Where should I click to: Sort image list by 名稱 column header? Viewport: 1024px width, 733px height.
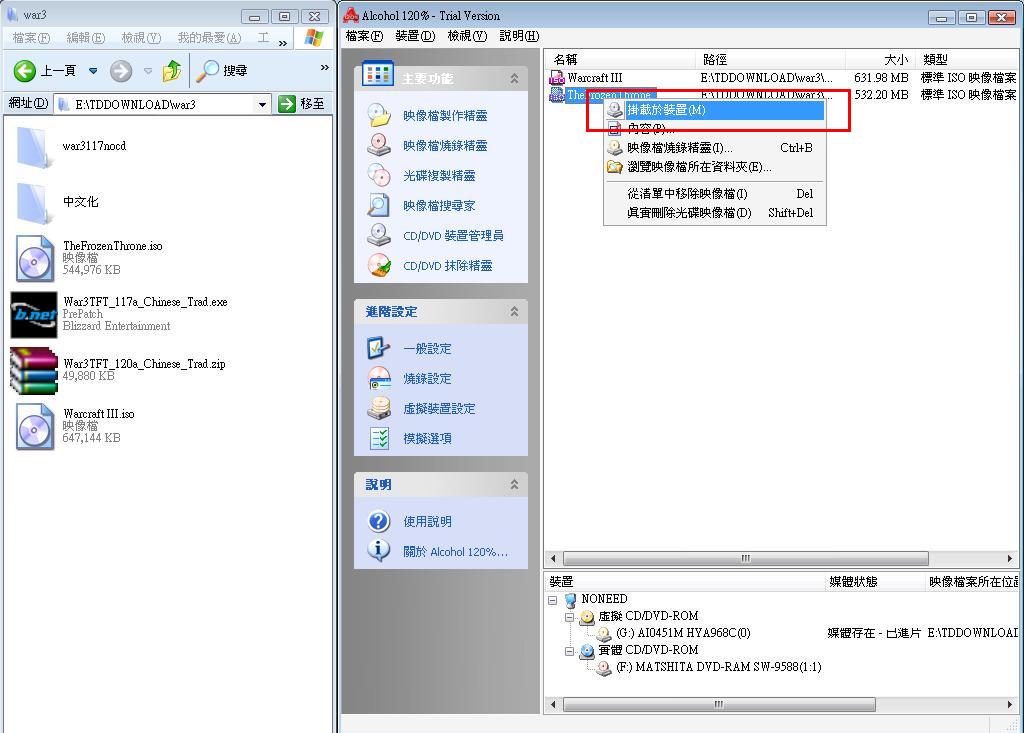coord(620,59)
